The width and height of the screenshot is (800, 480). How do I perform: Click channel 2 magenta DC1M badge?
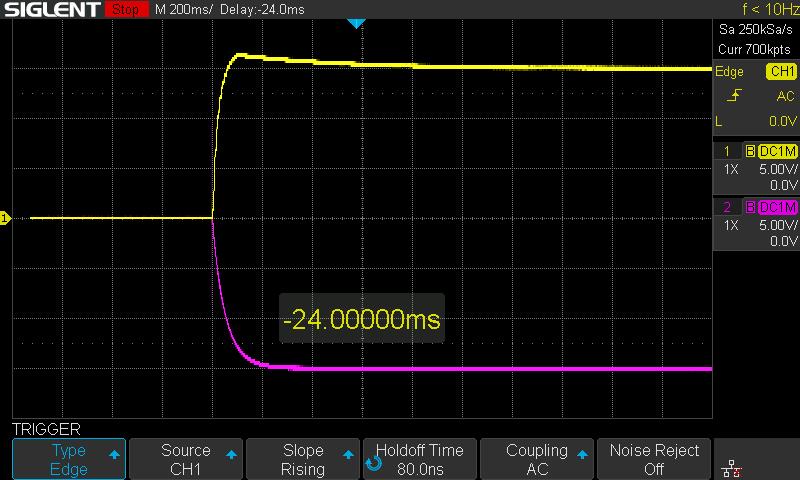point(778,207)
